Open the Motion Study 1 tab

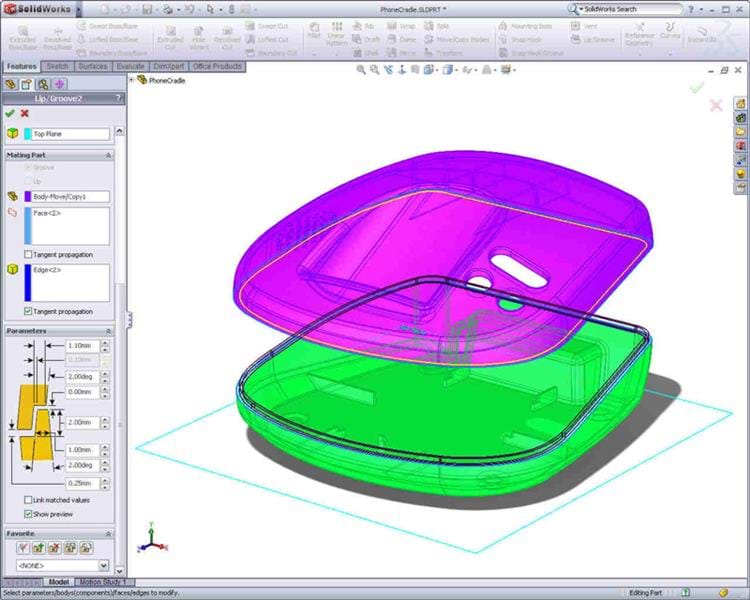coord(103,582)
